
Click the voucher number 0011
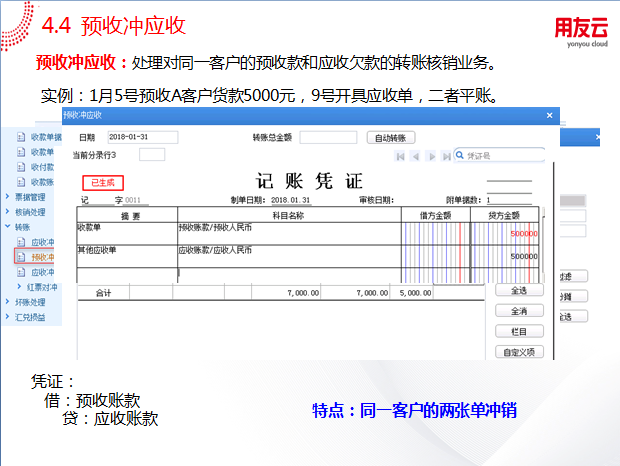(132, 200)
